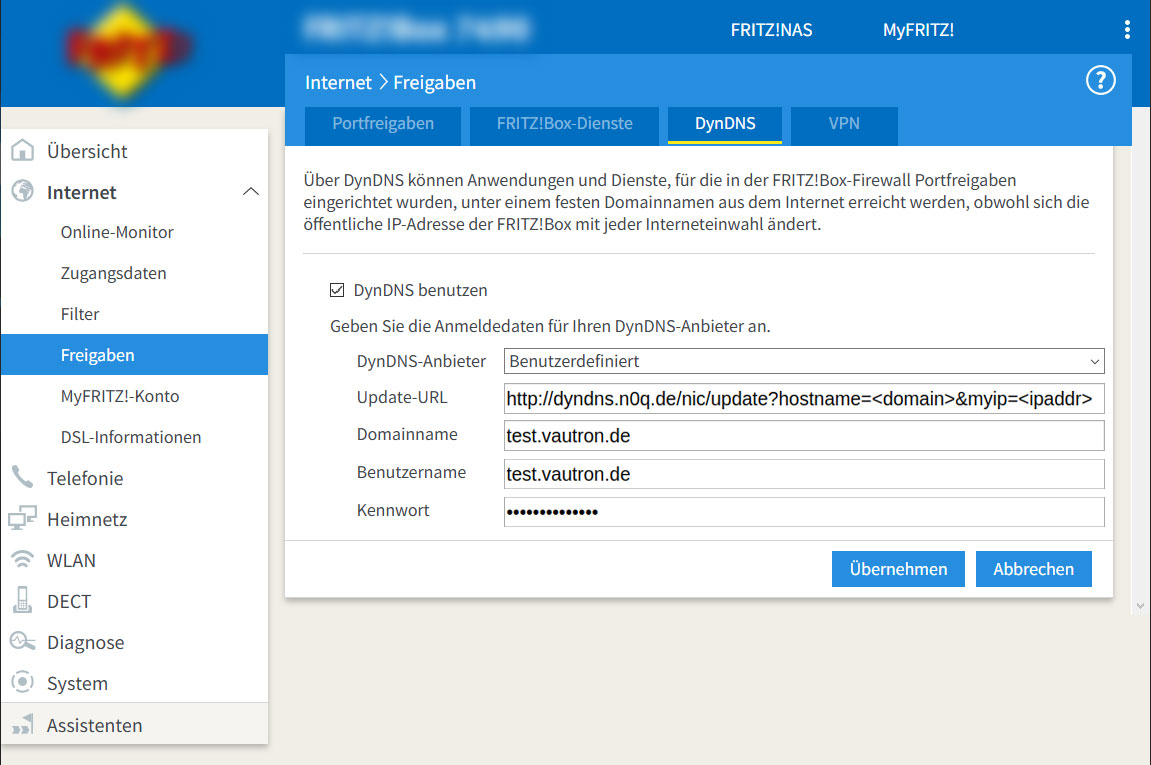The height and width of the screenshot is (765, 1151).
Task: Open the Assistenten menu label
Action: [95, 725]
